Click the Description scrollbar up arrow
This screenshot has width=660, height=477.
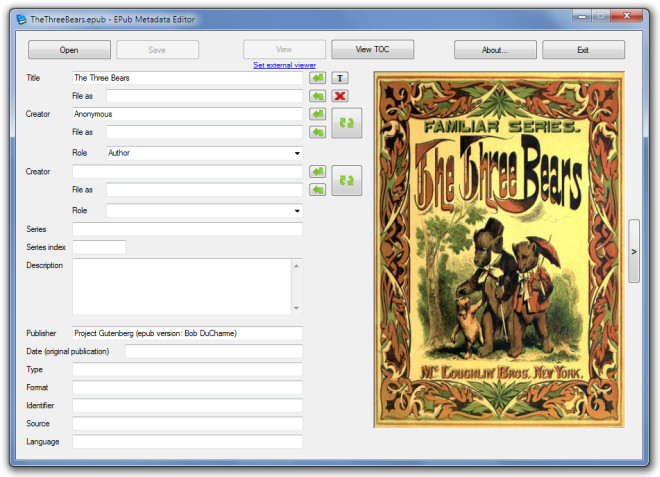(x=296, y=266)
